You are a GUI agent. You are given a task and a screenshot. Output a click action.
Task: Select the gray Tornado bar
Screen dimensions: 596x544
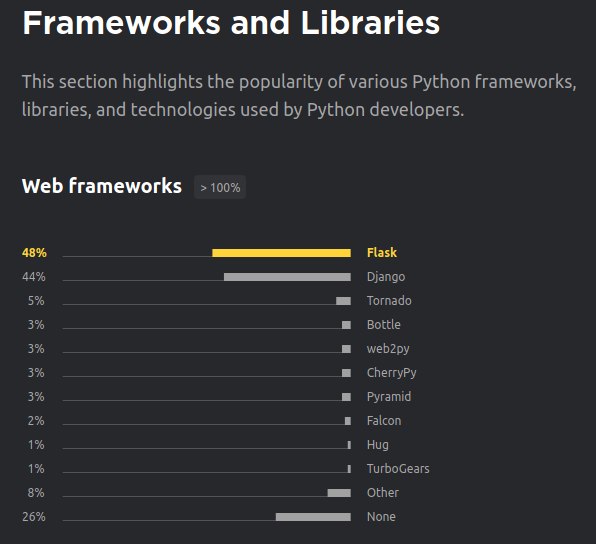tap(343, 301)
